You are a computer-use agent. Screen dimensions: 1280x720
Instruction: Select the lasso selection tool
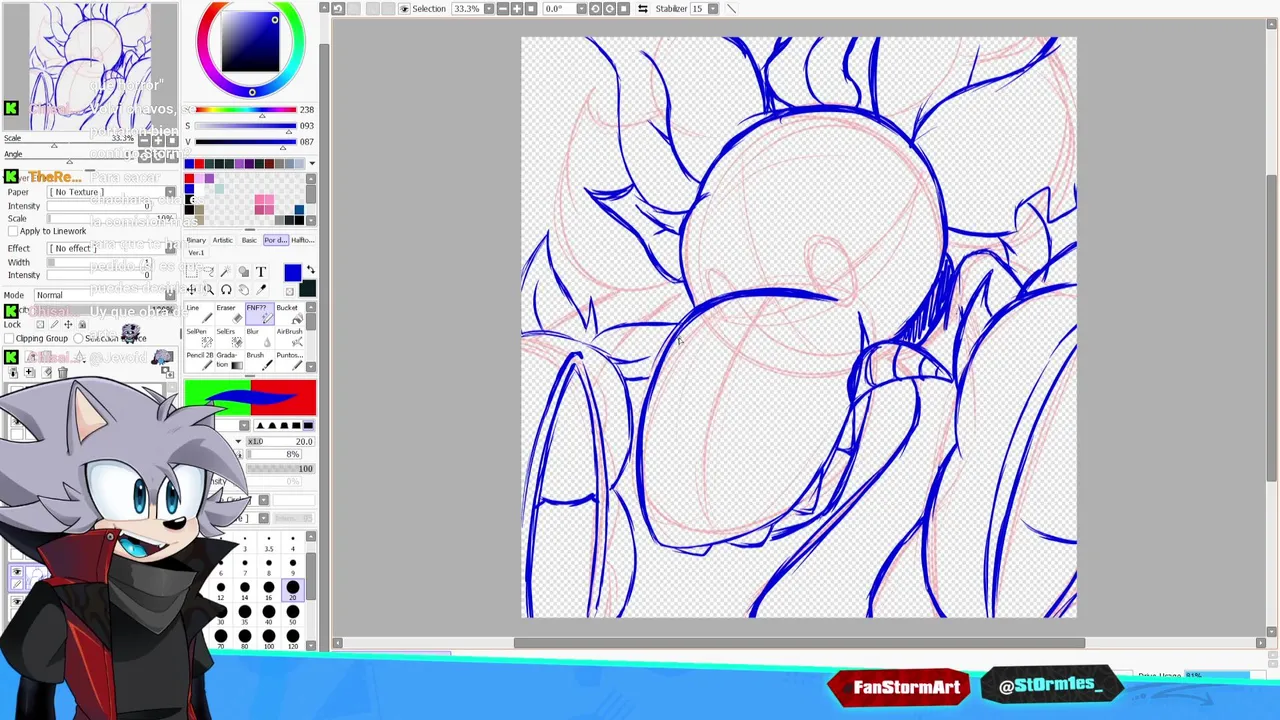point(209,271)
